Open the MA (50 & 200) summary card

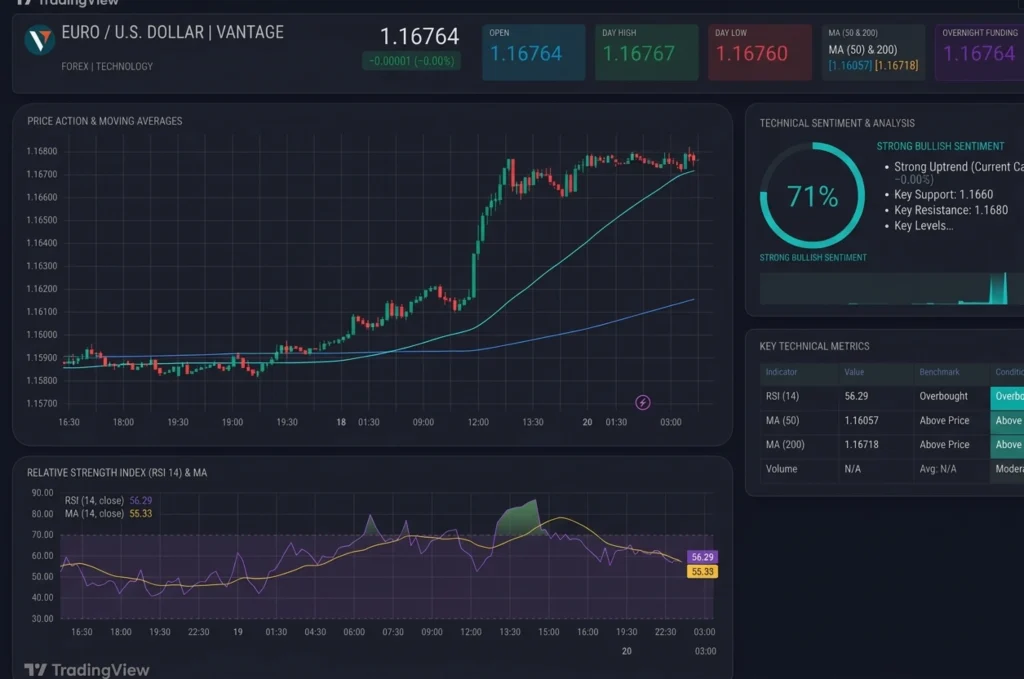[x=873, y=52]
